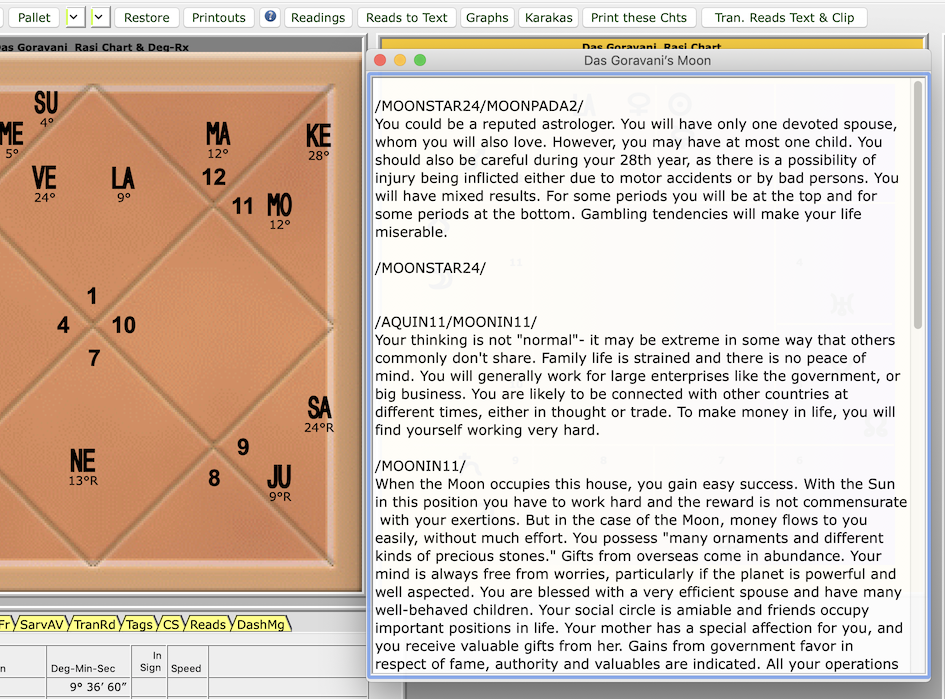Click the Mars (MA) planet in chart
This screenshot has height=699, width=945.
[218, 135]
